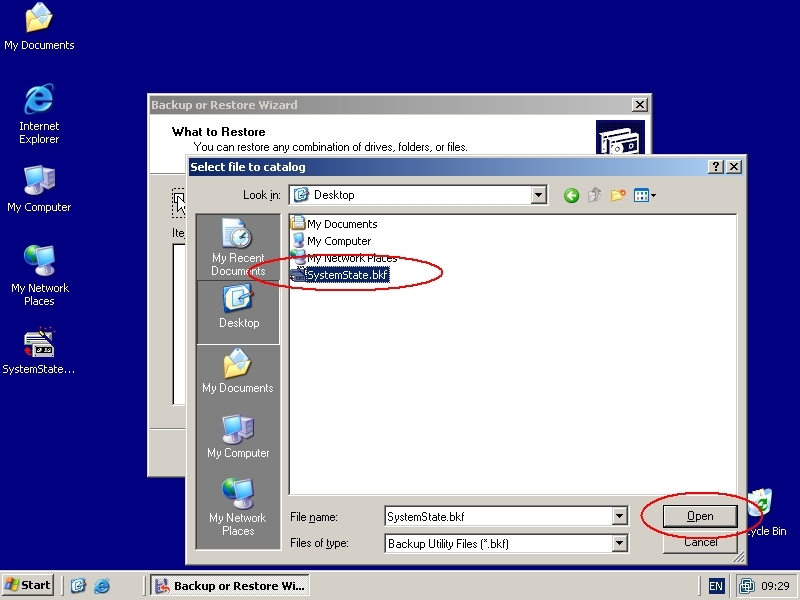
Task: Click Backup or Restore Wizard taskbar button
Action: coord(230,585)
